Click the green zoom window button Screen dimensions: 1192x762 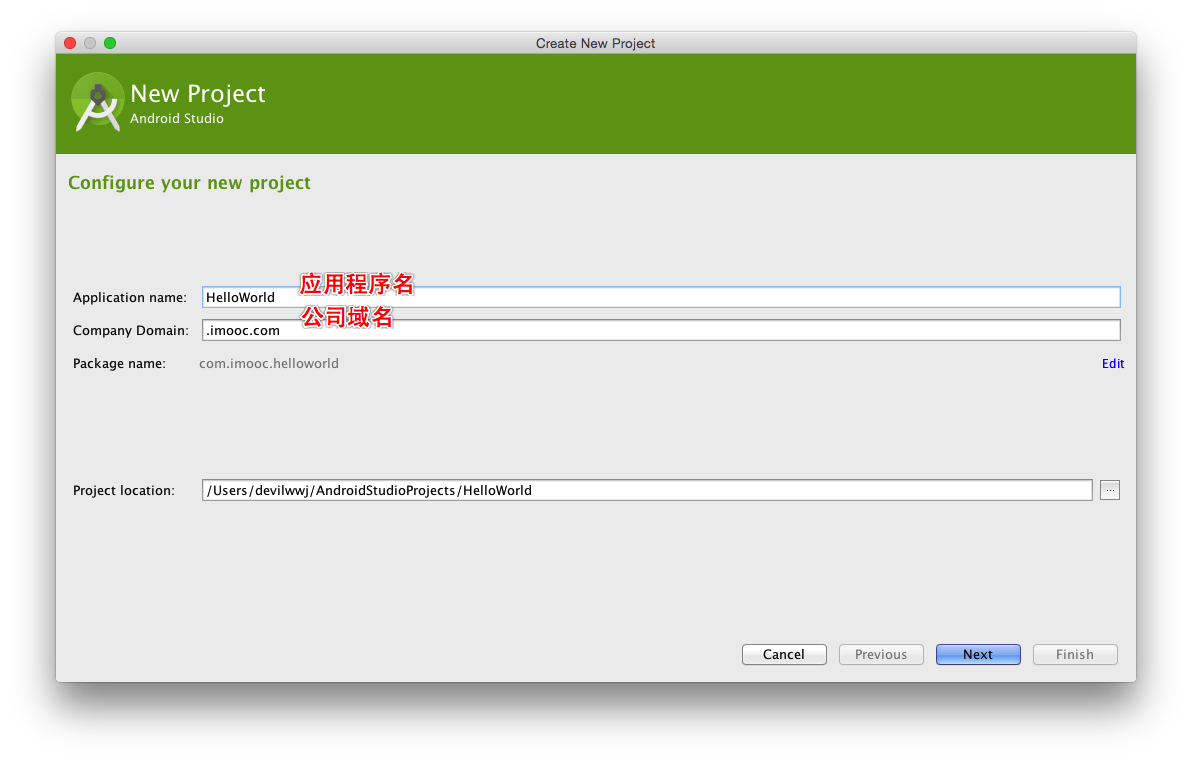click(110, 43)
